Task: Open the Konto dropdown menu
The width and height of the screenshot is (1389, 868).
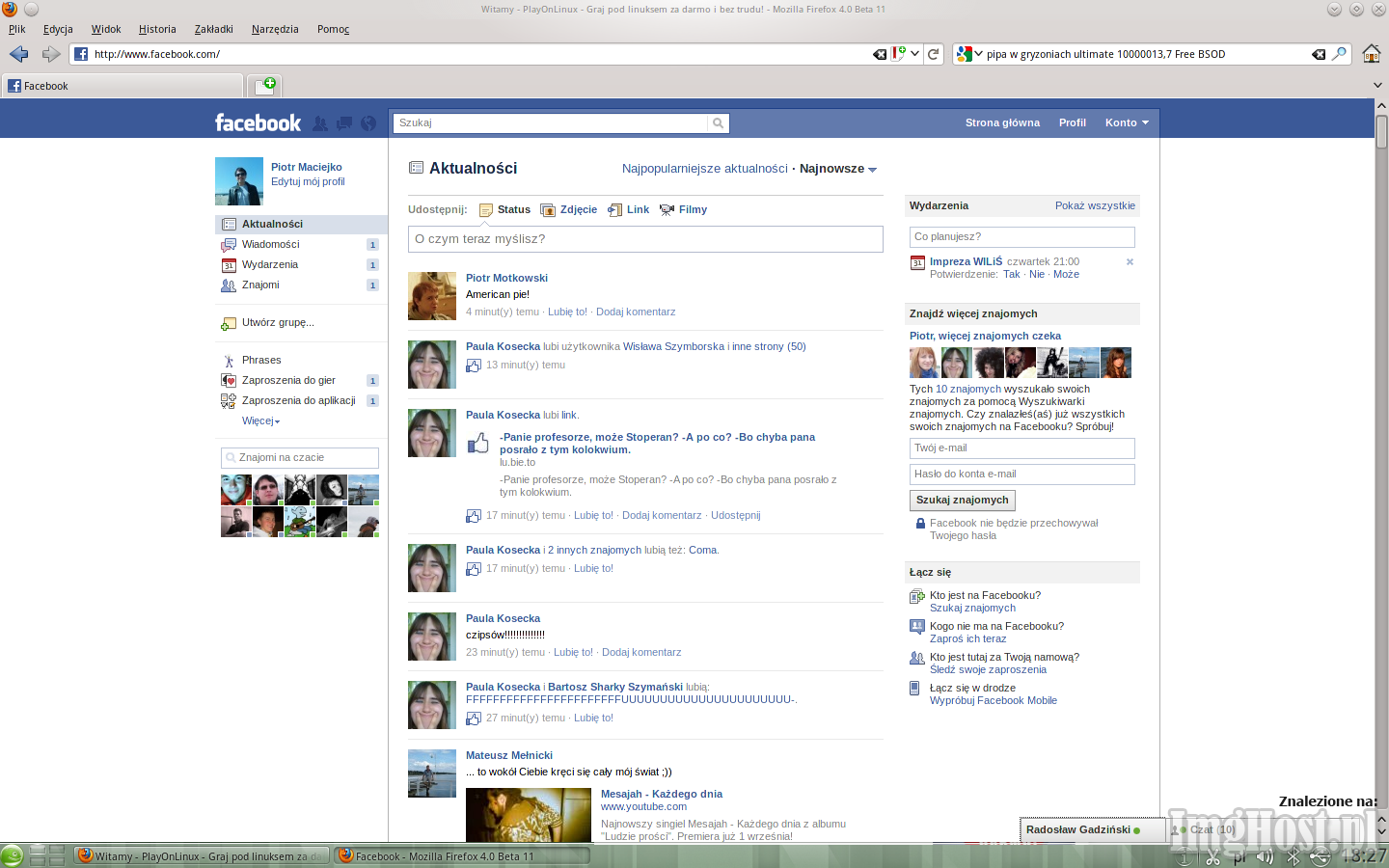Action: pyautogui.click(x=1127, y=123)
